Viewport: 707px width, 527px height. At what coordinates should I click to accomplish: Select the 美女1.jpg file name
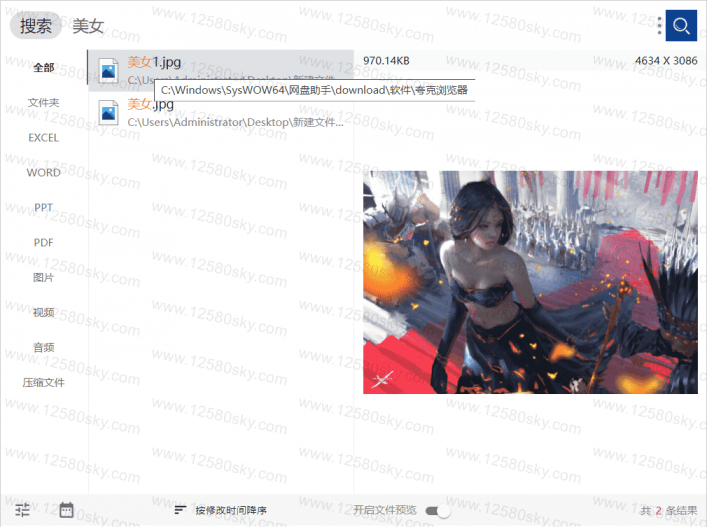pyautogui.click(x=154, y=62)
